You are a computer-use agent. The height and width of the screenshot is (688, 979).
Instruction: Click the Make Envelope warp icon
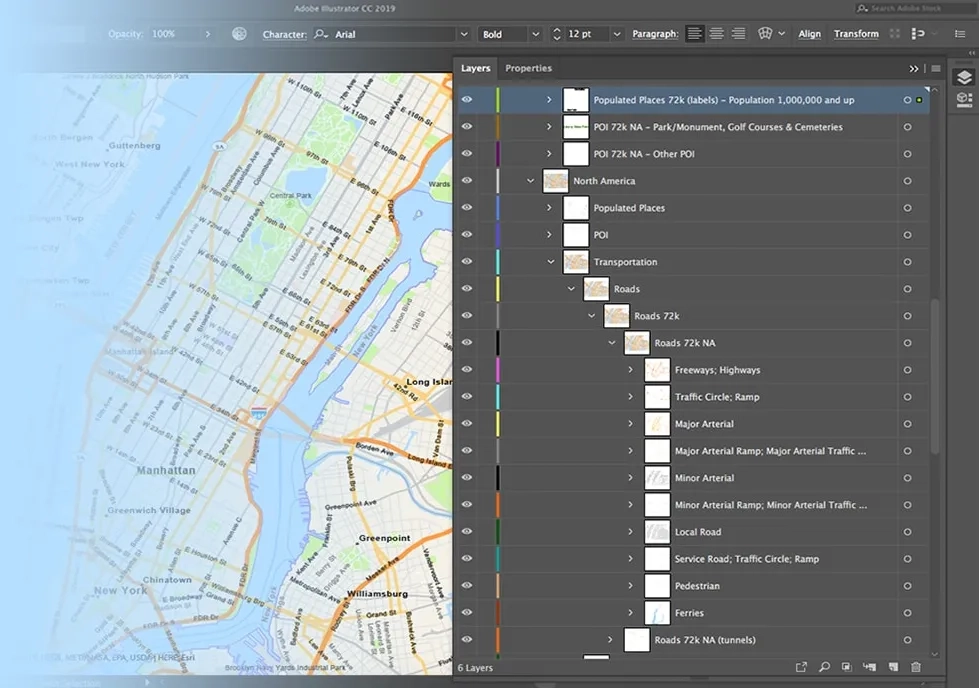pos(765,34)
